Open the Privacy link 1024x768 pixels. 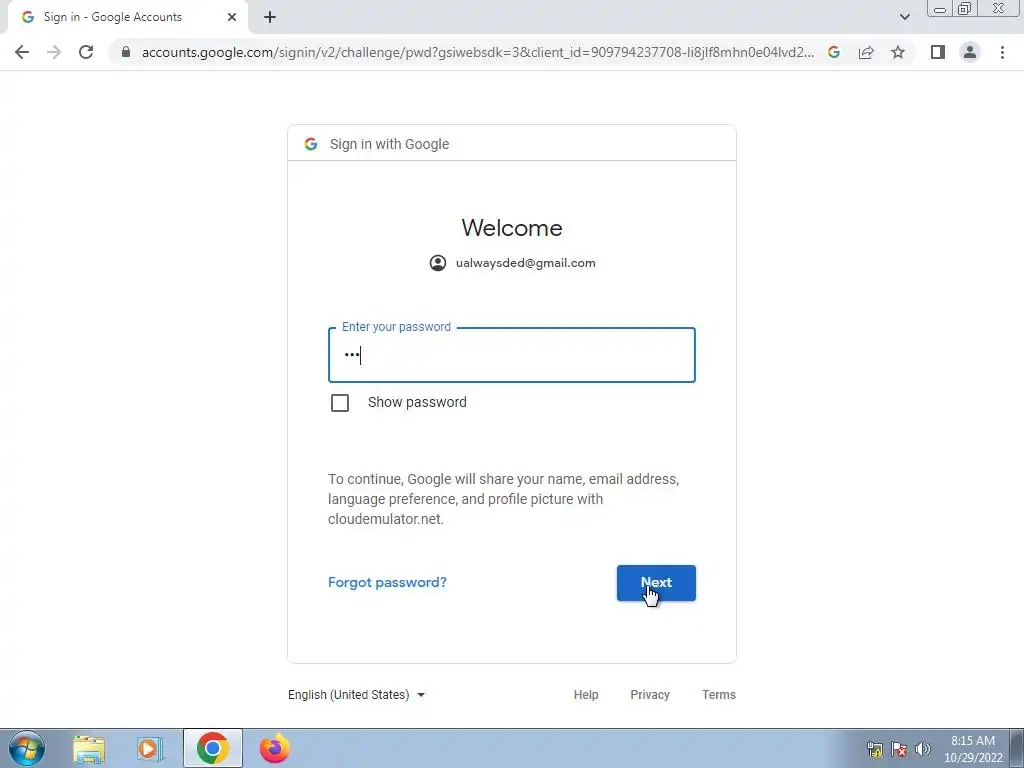tap(650, 695)
